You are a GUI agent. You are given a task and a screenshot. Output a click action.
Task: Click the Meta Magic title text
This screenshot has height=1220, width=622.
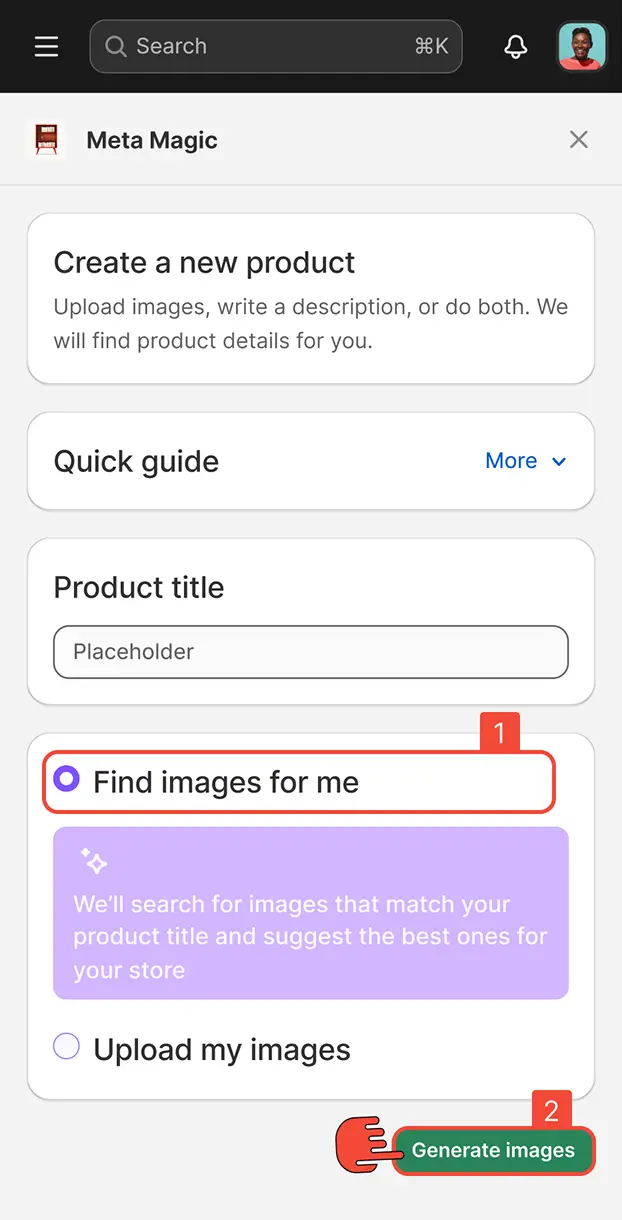click(152, 140)
